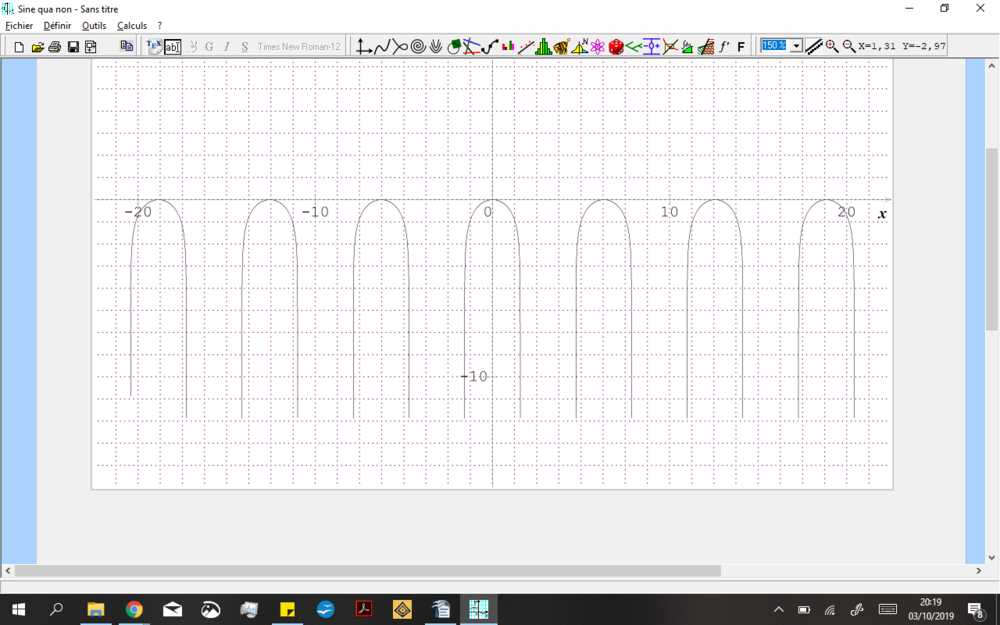Print the graph using the printer icon
The image size is (1000, 625).
tap(55, 47)
